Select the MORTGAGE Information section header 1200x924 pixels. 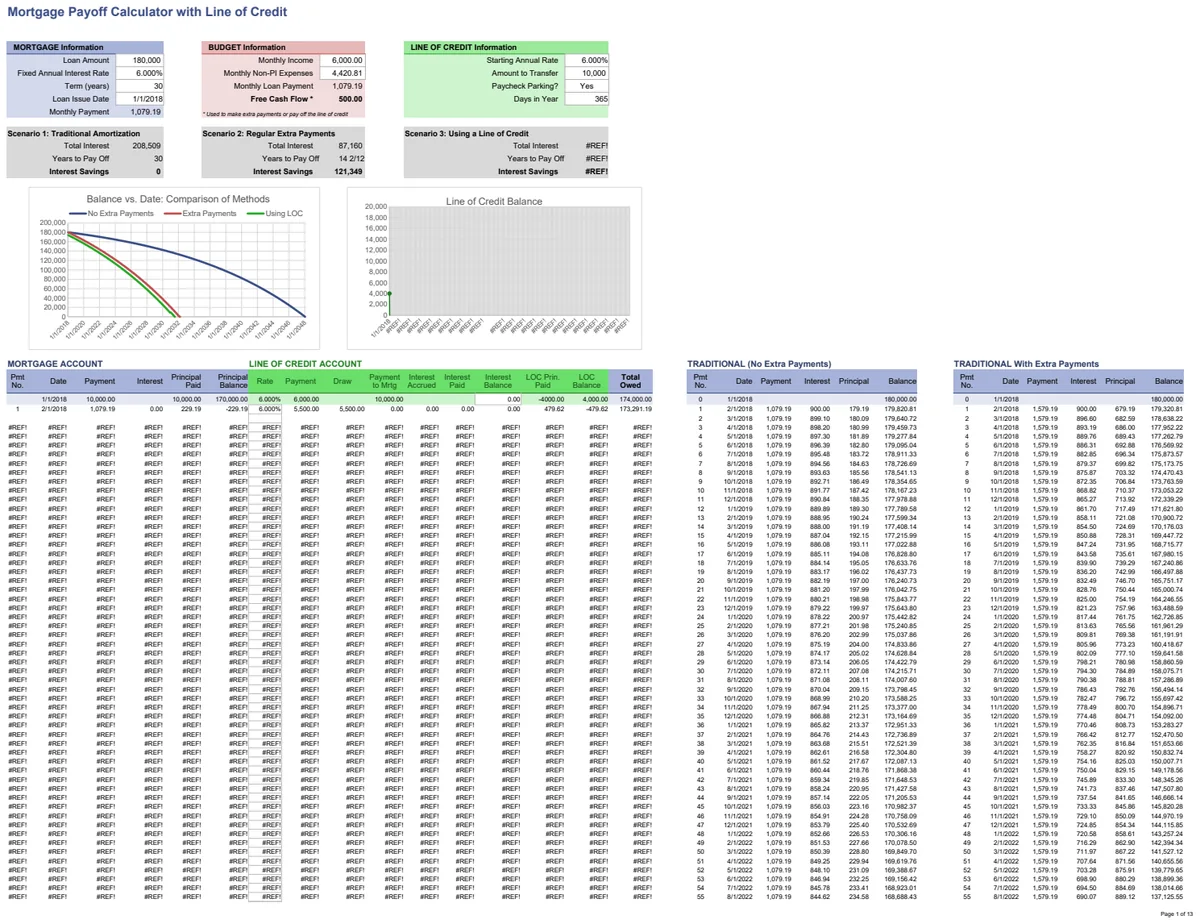tap(85, 48)
